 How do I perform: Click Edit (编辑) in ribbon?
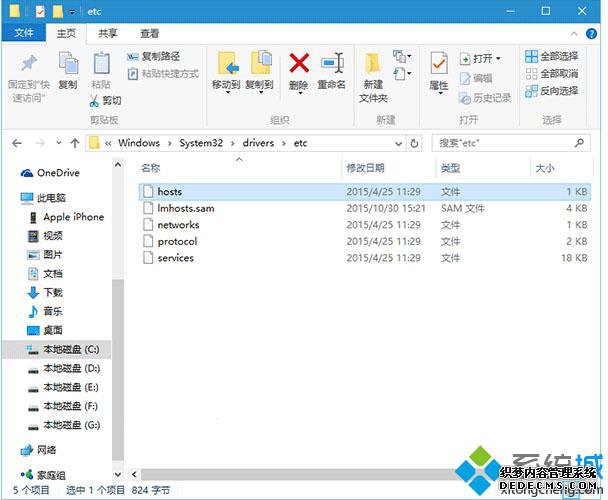click(x=476, y=78)
